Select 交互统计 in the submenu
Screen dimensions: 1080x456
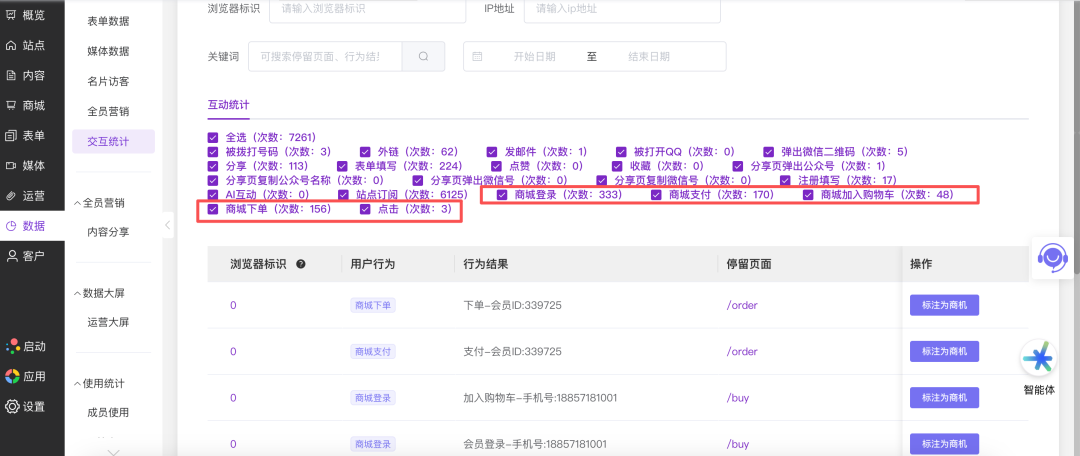pyautogui.click(x=108, y=141)
